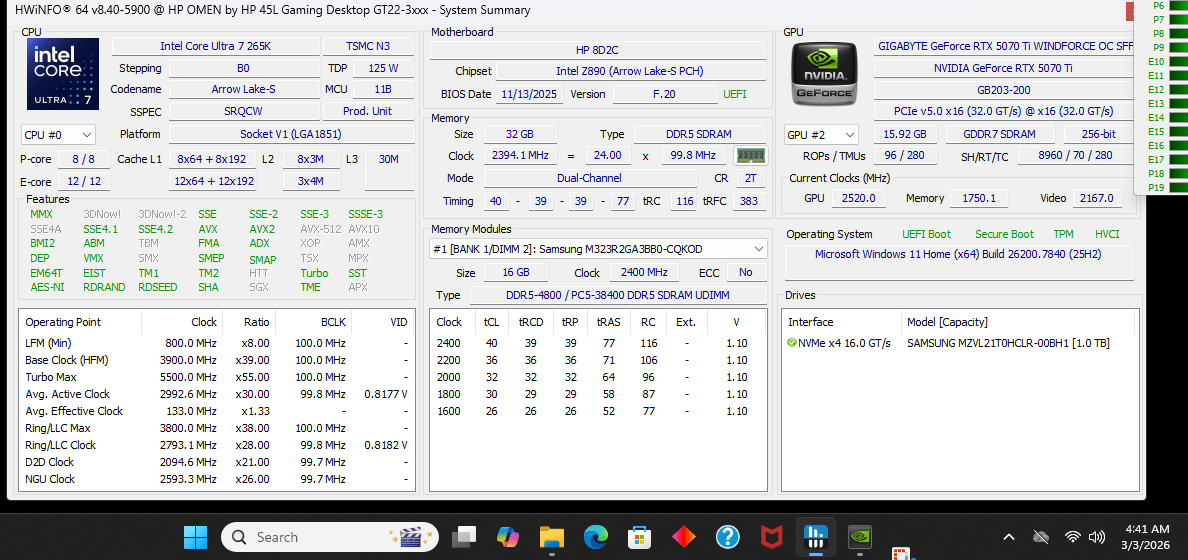
Task: Click the GB203-200 GPU chip field
Action: (x=1004, y=89)
